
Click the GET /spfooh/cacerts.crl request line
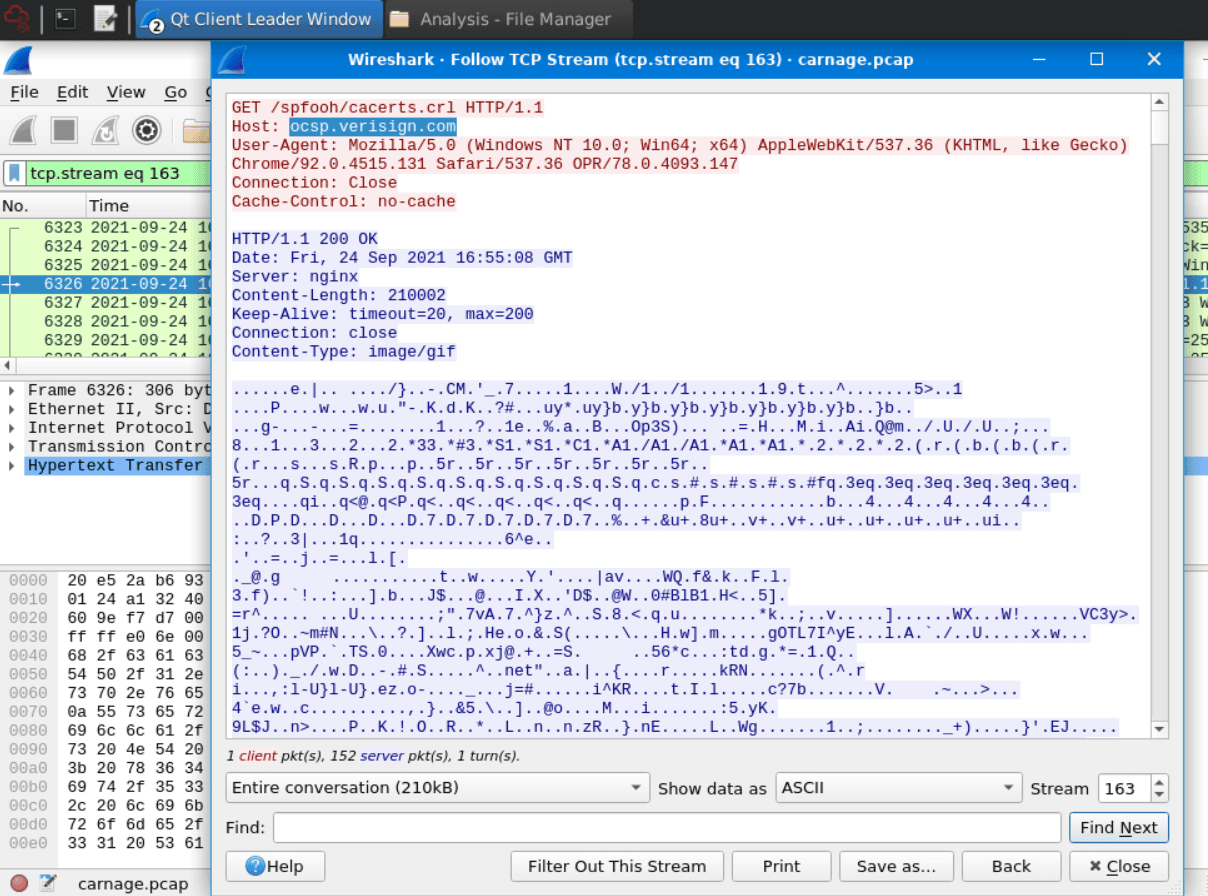tap(390, 108)
